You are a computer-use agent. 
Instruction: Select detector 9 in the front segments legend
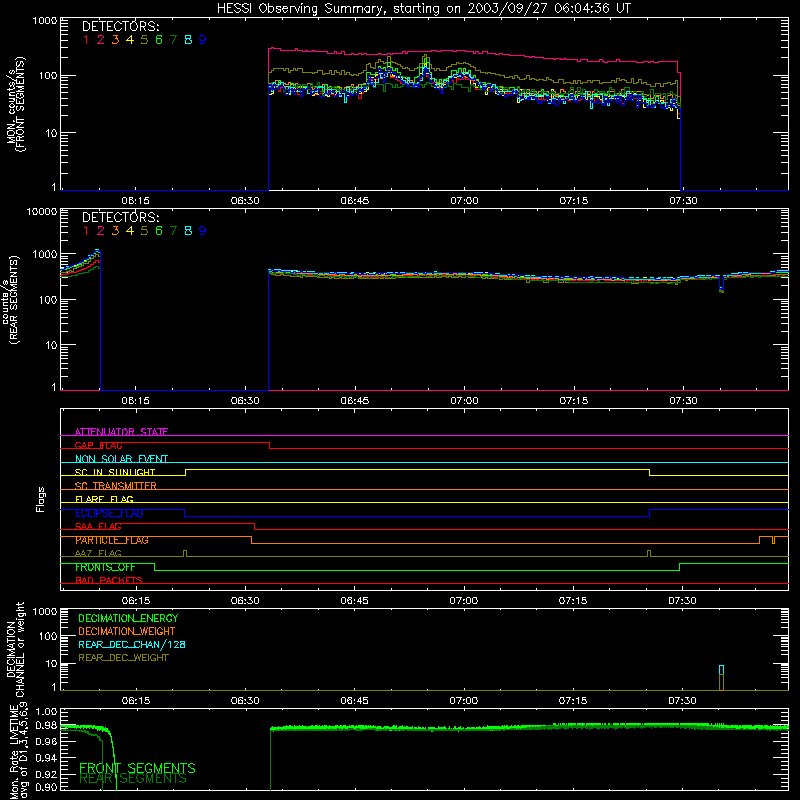tap(203, 40)
